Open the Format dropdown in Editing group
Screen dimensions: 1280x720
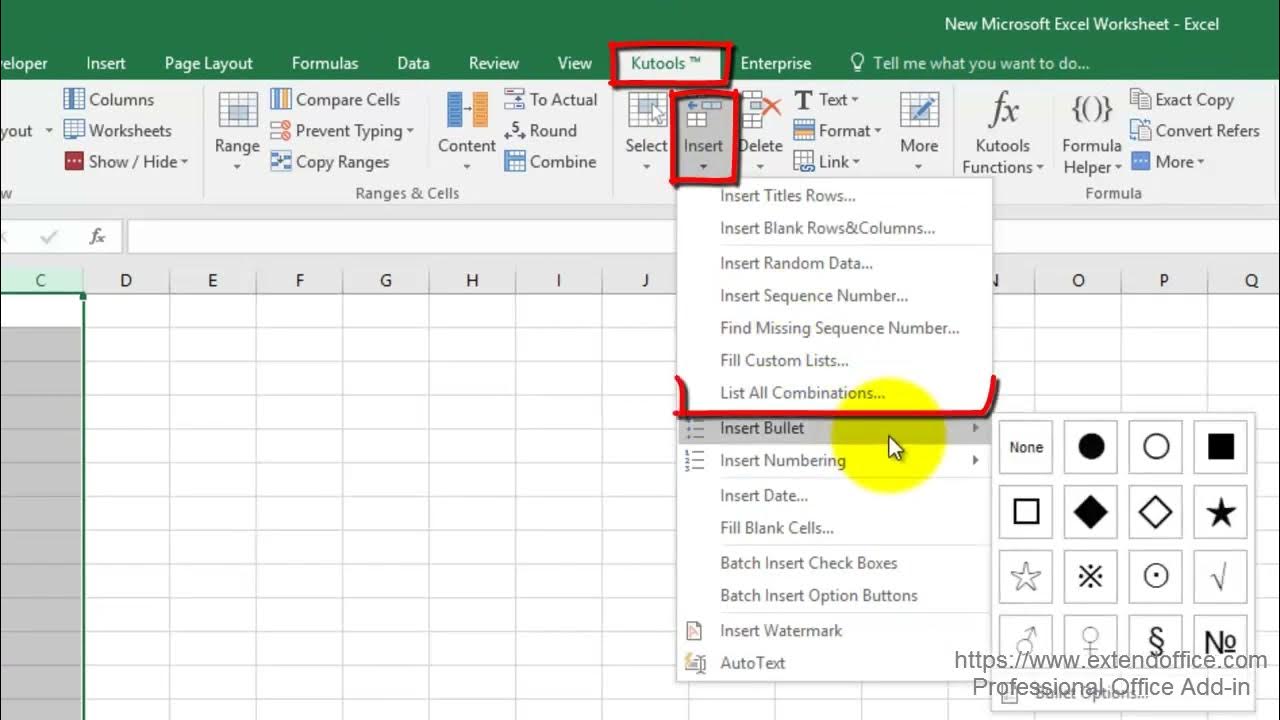837,130
